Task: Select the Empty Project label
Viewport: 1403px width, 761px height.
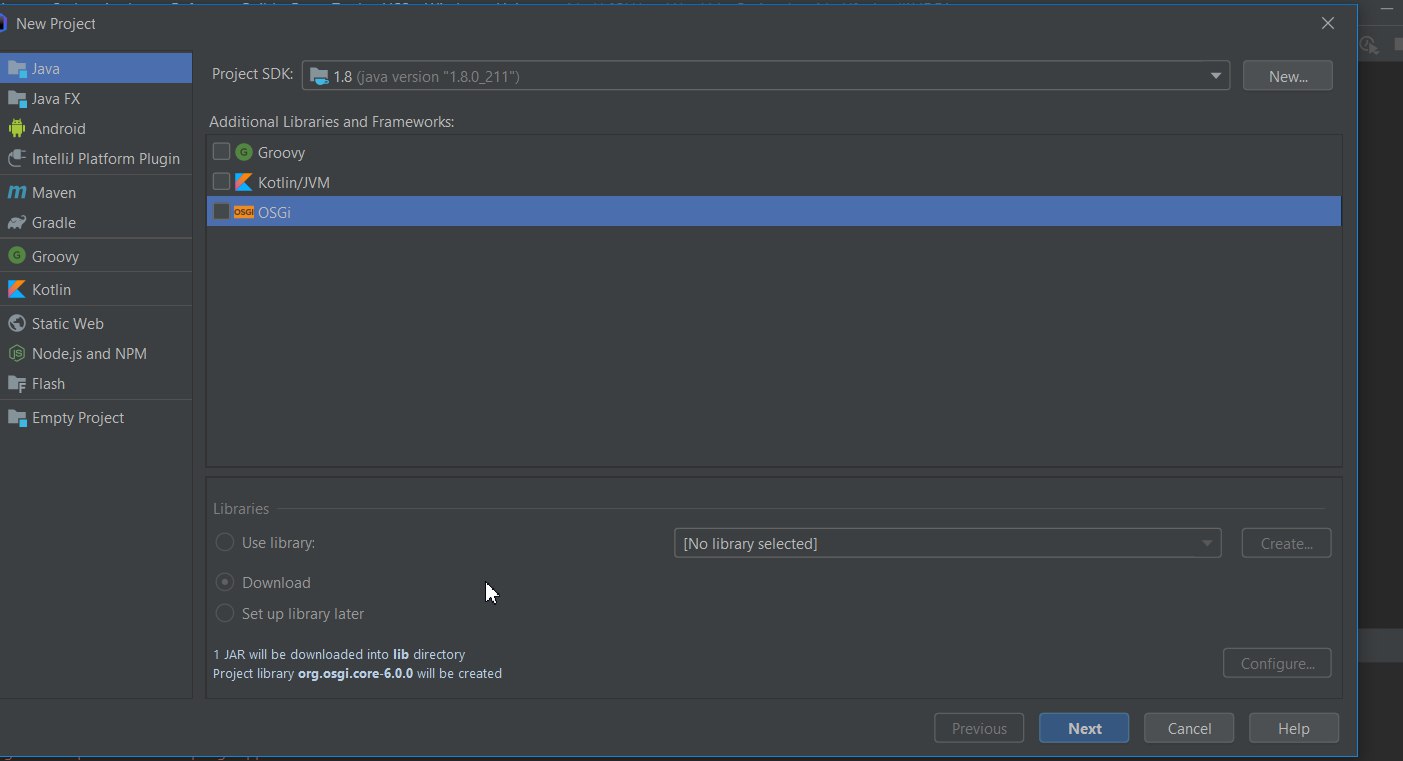Action: (78, 417)
